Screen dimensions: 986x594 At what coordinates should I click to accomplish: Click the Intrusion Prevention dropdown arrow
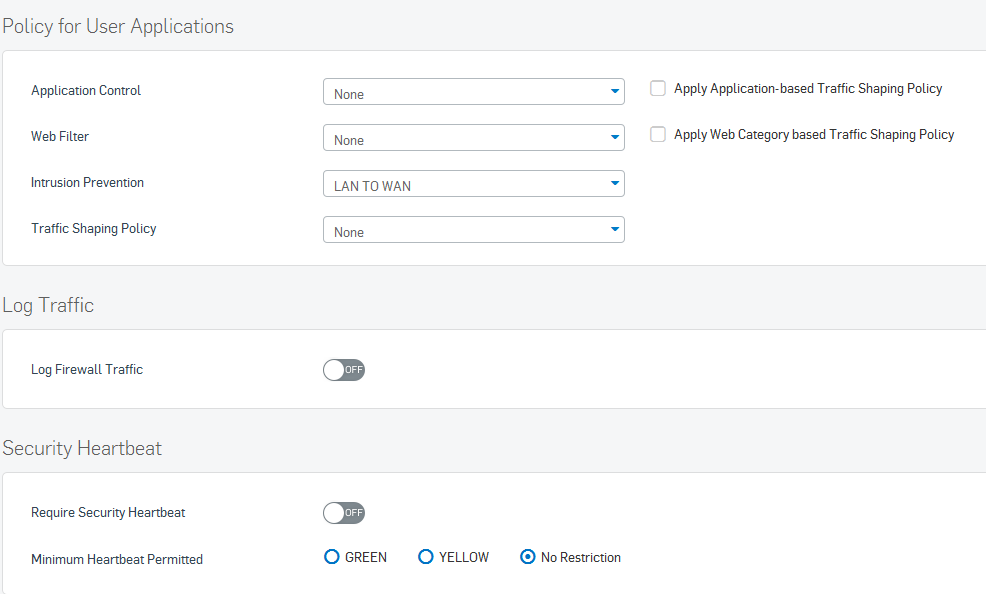pos(614,184)
